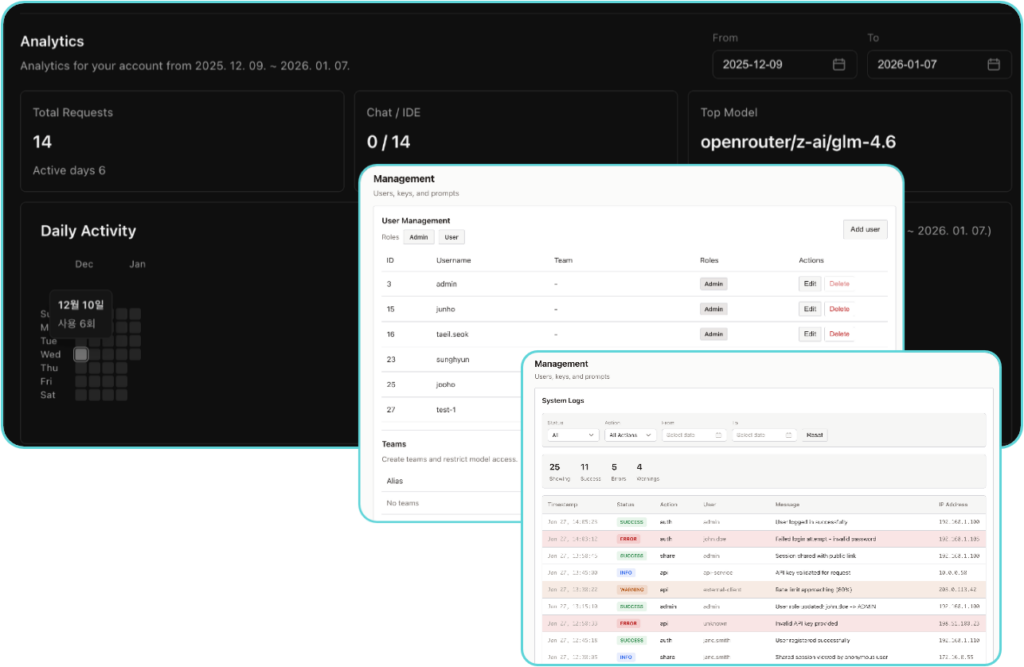Click Delete for the junho user row
This screenshot has height=667, width=1024.
tap(839, 309)
